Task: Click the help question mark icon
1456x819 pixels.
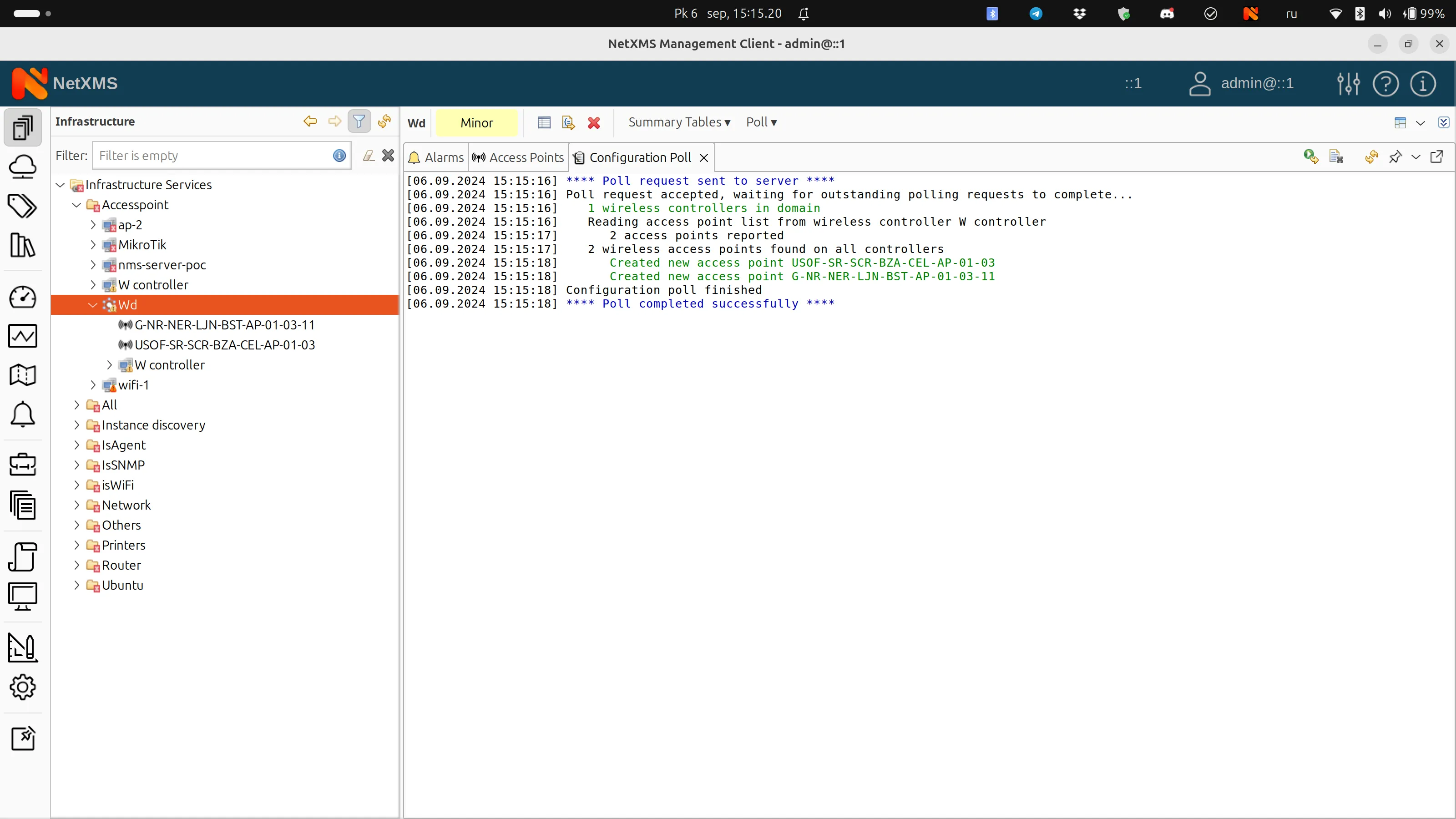Action: point(1385,84)
